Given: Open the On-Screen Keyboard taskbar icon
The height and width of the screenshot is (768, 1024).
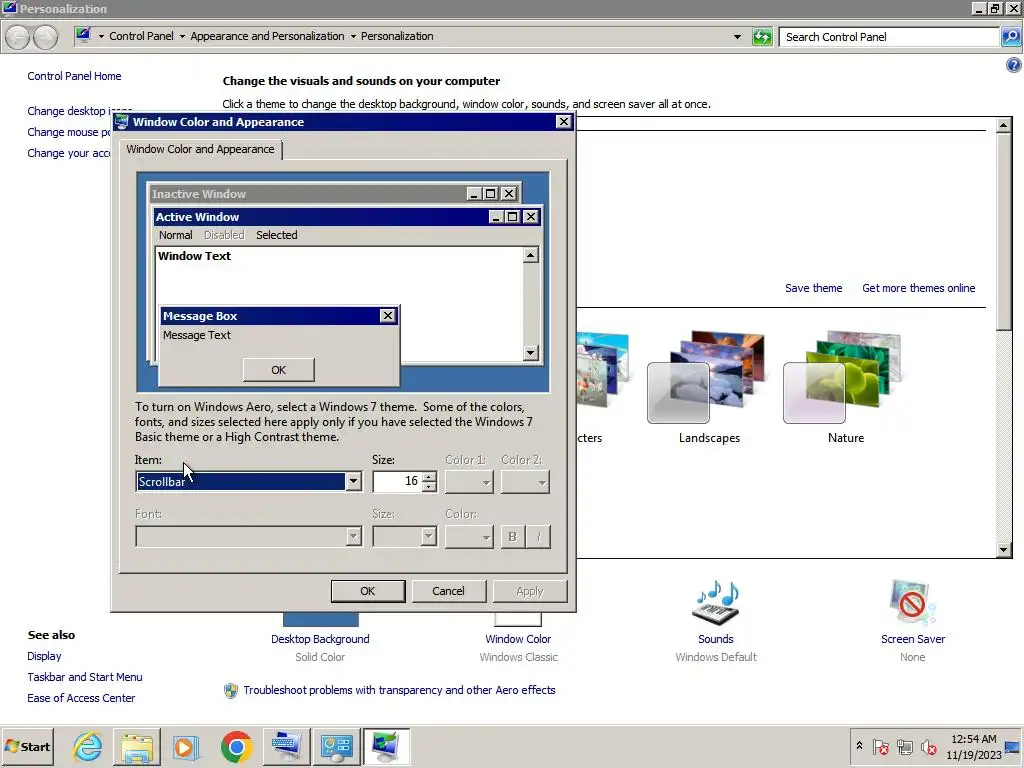Looking at the screenshot, I should 286,746.
